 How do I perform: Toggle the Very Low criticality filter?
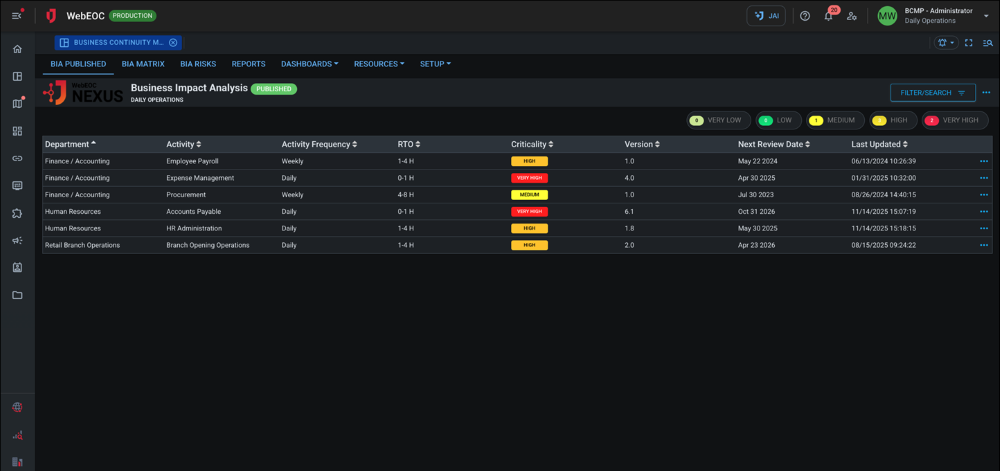click(x=718, y=120)
